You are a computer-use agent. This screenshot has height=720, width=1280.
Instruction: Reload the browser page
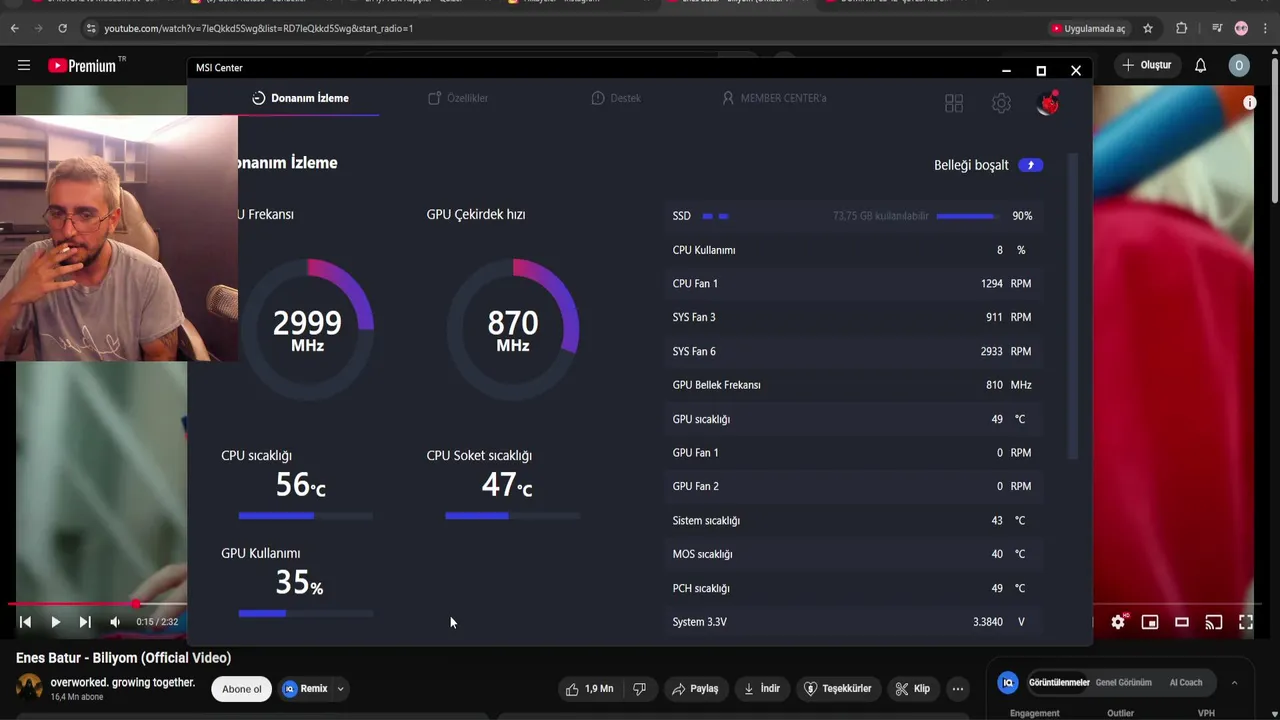click(x=62, y=29)
